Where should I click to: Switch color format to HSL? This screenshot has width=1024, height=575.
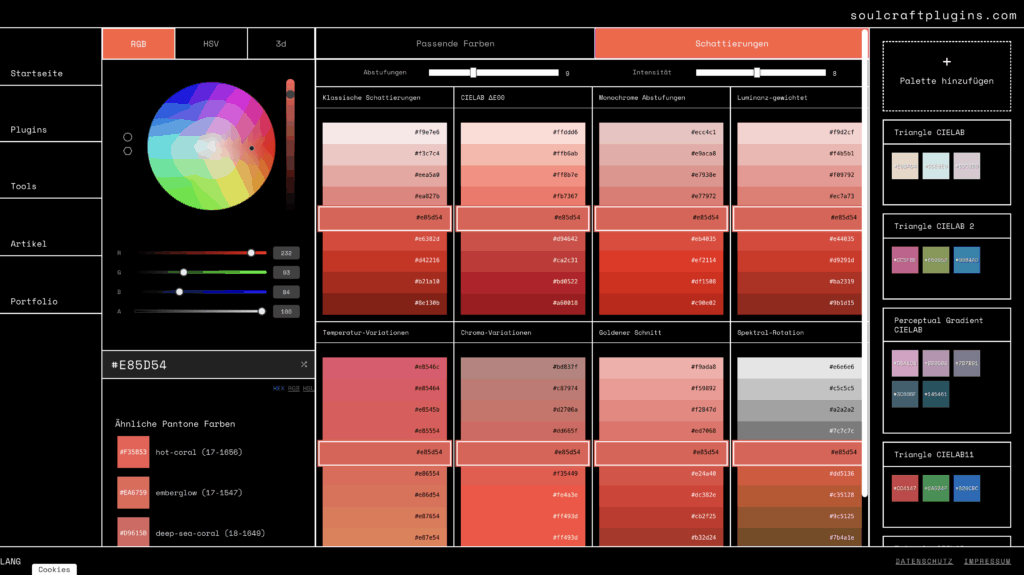pyautogui.click(x=308, y=388)
